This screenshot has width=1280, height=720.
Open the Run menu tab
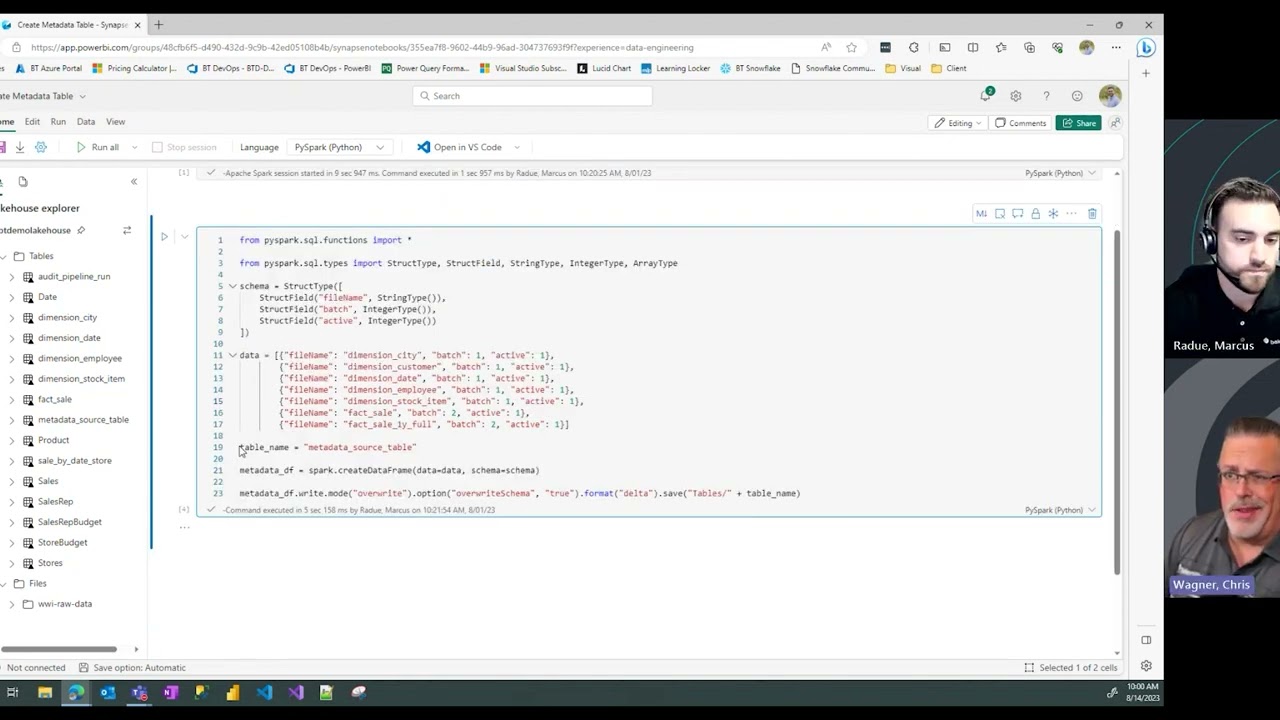(x=58, y=122)
